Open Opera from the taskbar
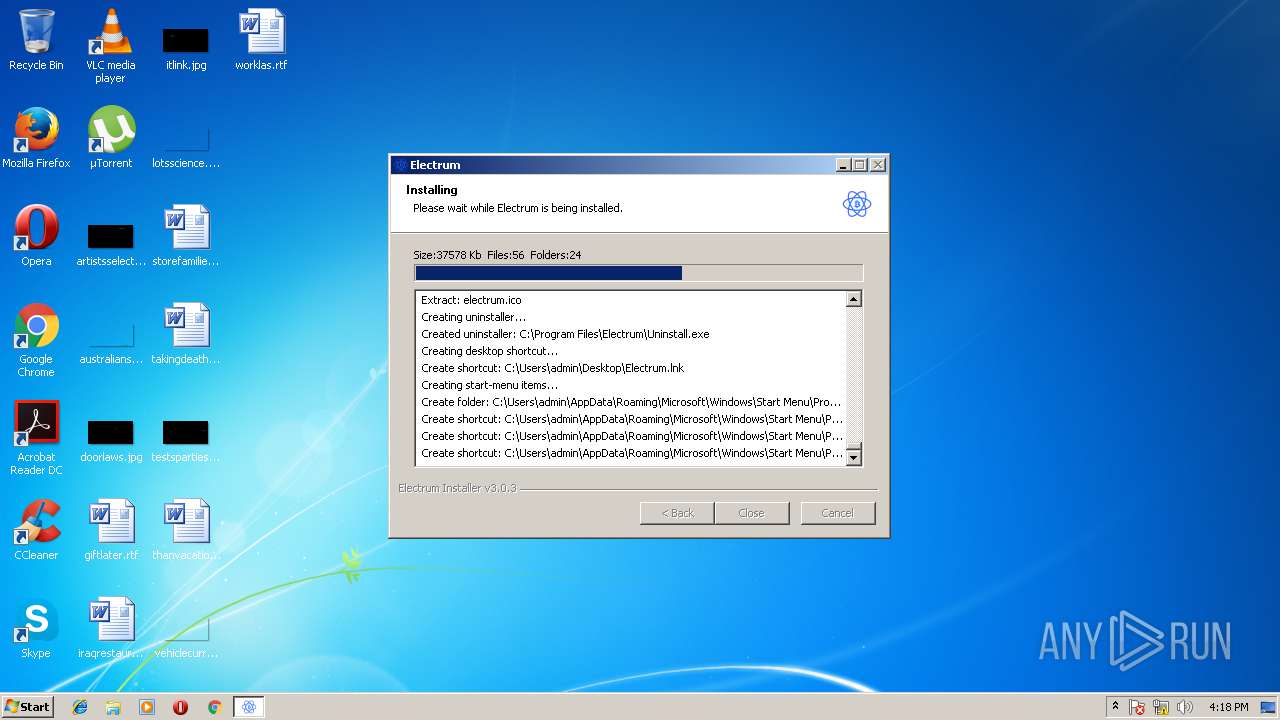This screenshot has height=720, width=1280. pyautogui.click(x=180, y=707)
